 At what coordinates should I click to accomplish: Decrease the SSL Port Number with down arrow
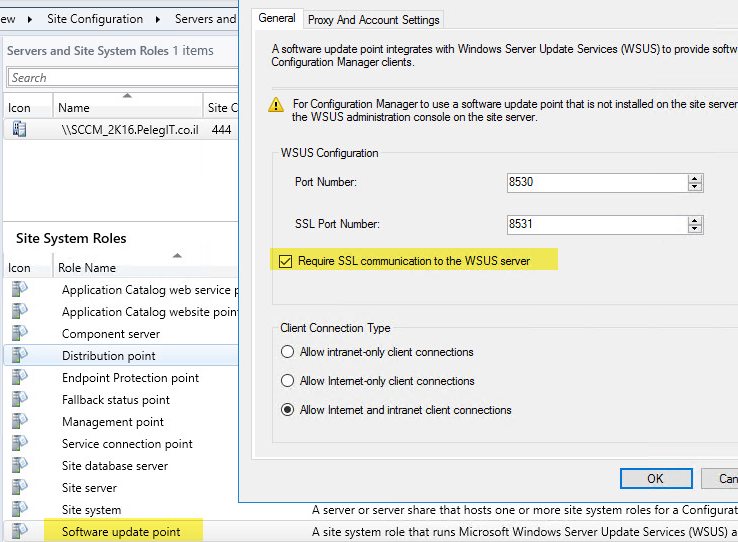click(695, 229)
